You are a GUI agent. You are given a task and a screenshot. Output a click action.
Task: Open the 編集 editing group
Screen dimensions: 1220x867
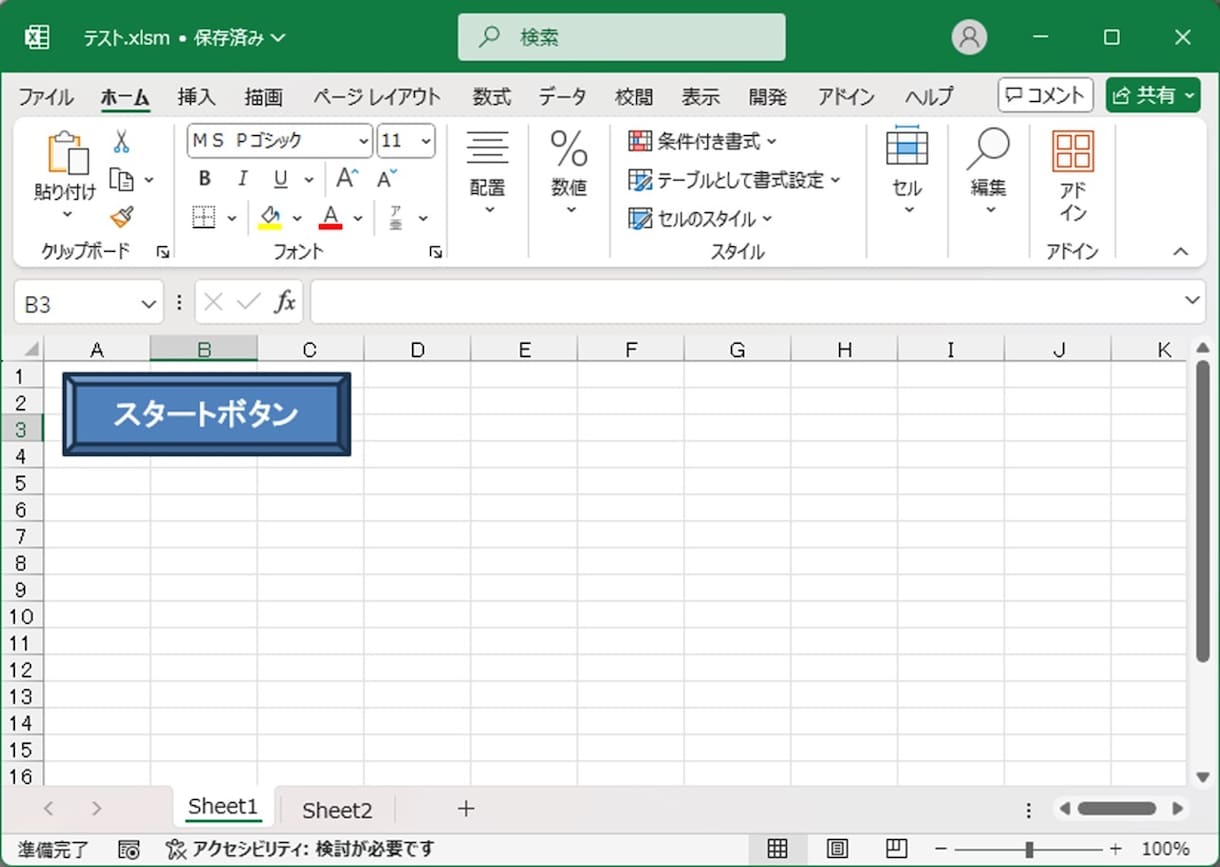pyautogui.click(x=988, y=169)
